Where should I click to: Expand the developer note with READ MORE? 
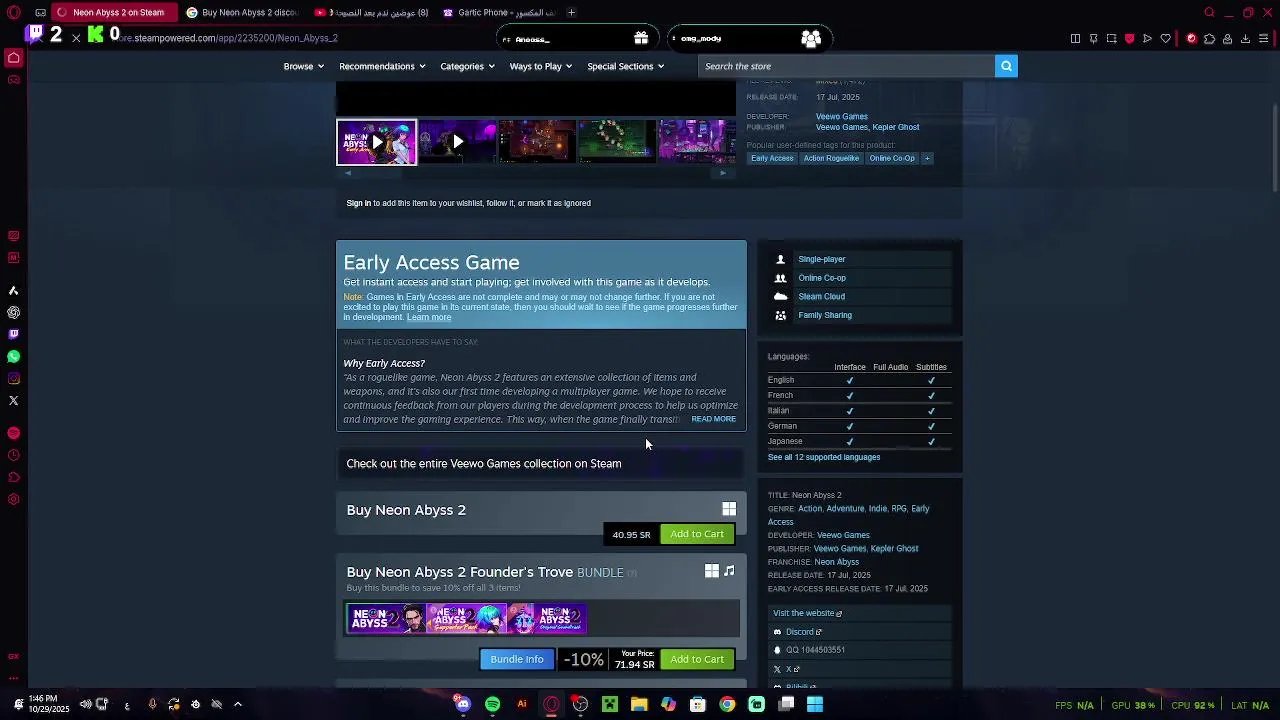click(713, 419)
